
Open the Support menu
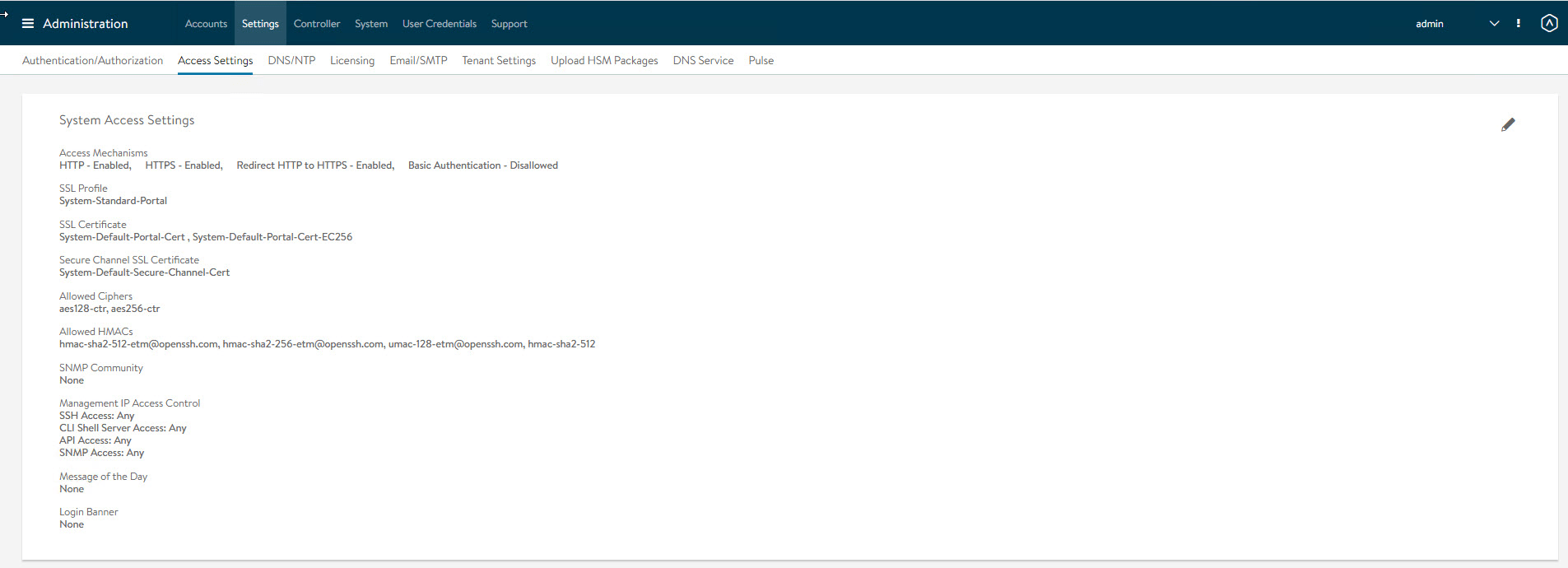(x=509, y=24)
